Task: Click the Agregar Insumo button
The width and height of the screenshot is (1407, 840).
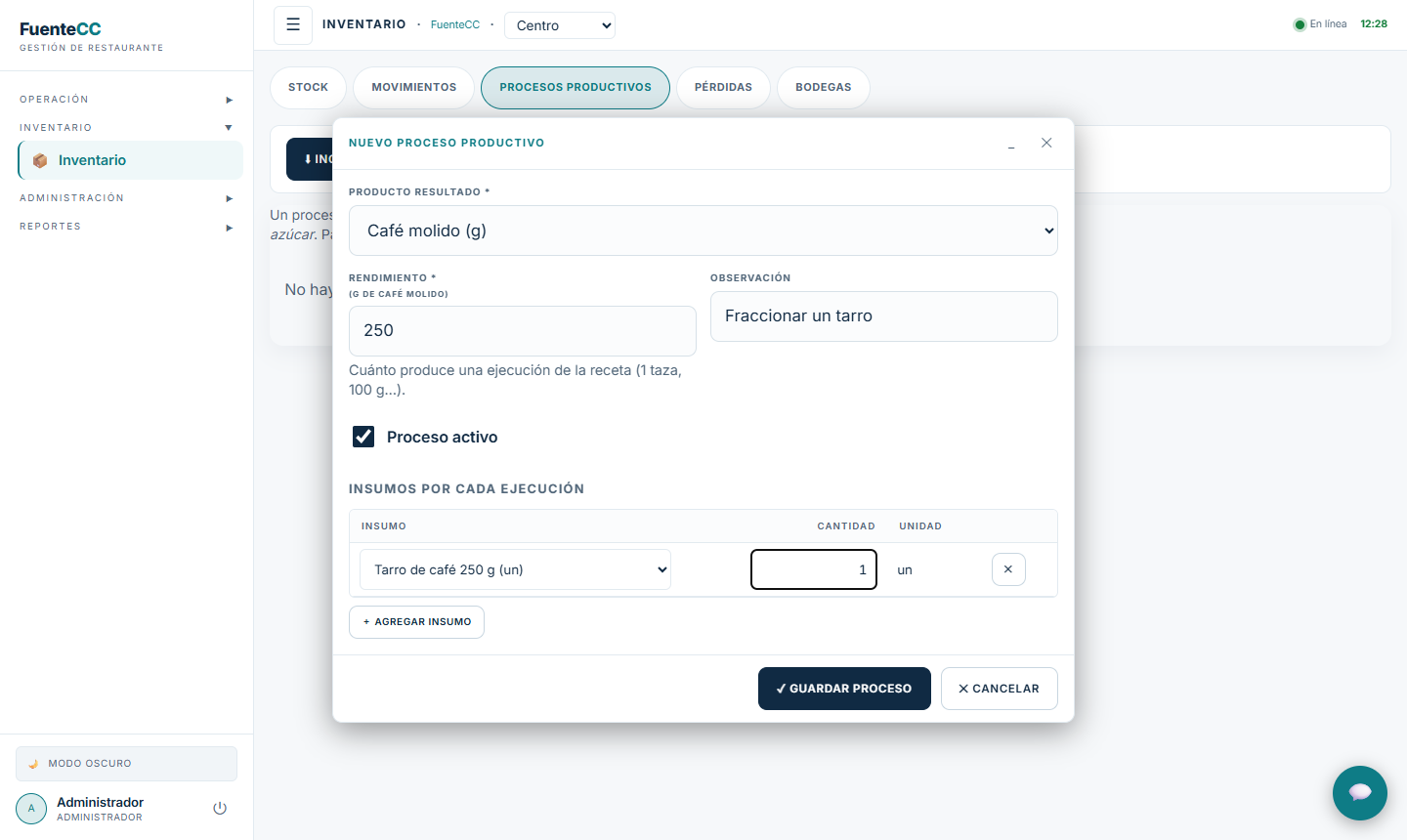Action: tap(416, 622)
